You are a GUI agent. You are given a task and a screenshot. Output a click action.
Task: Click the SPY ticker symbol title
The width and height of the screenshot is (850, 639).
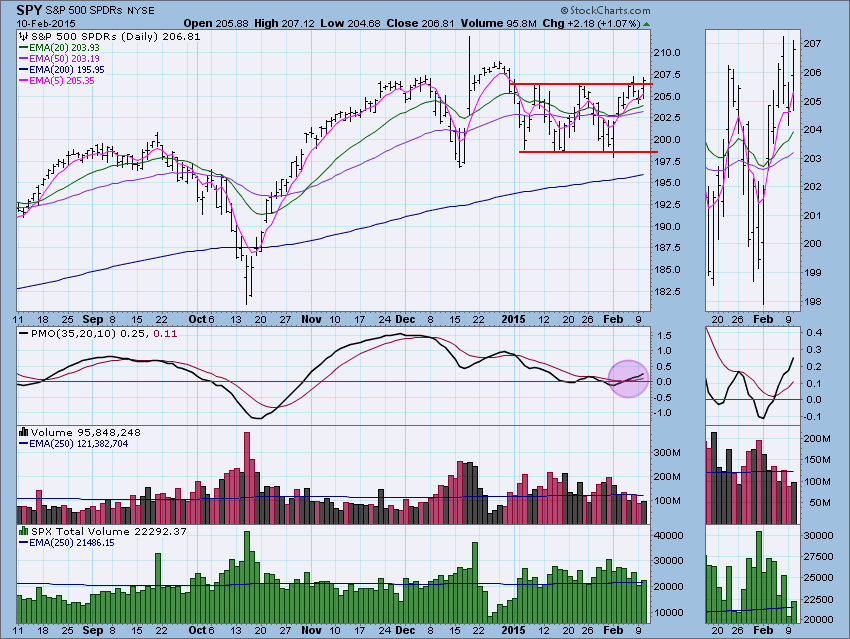(x=28, y=10)
